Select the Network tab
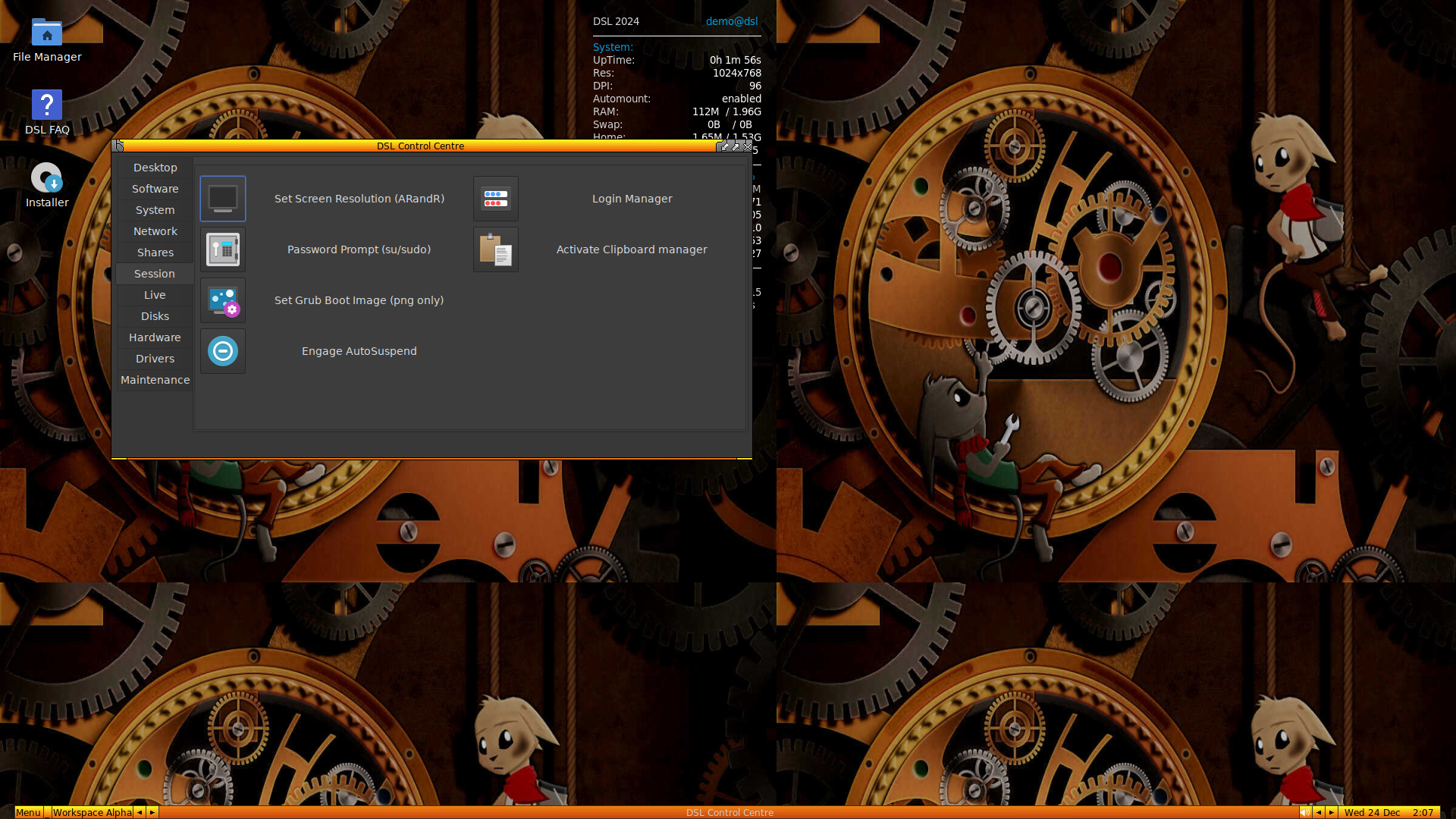This screenshot has width=1456, height=819. (x=155, y=231)
